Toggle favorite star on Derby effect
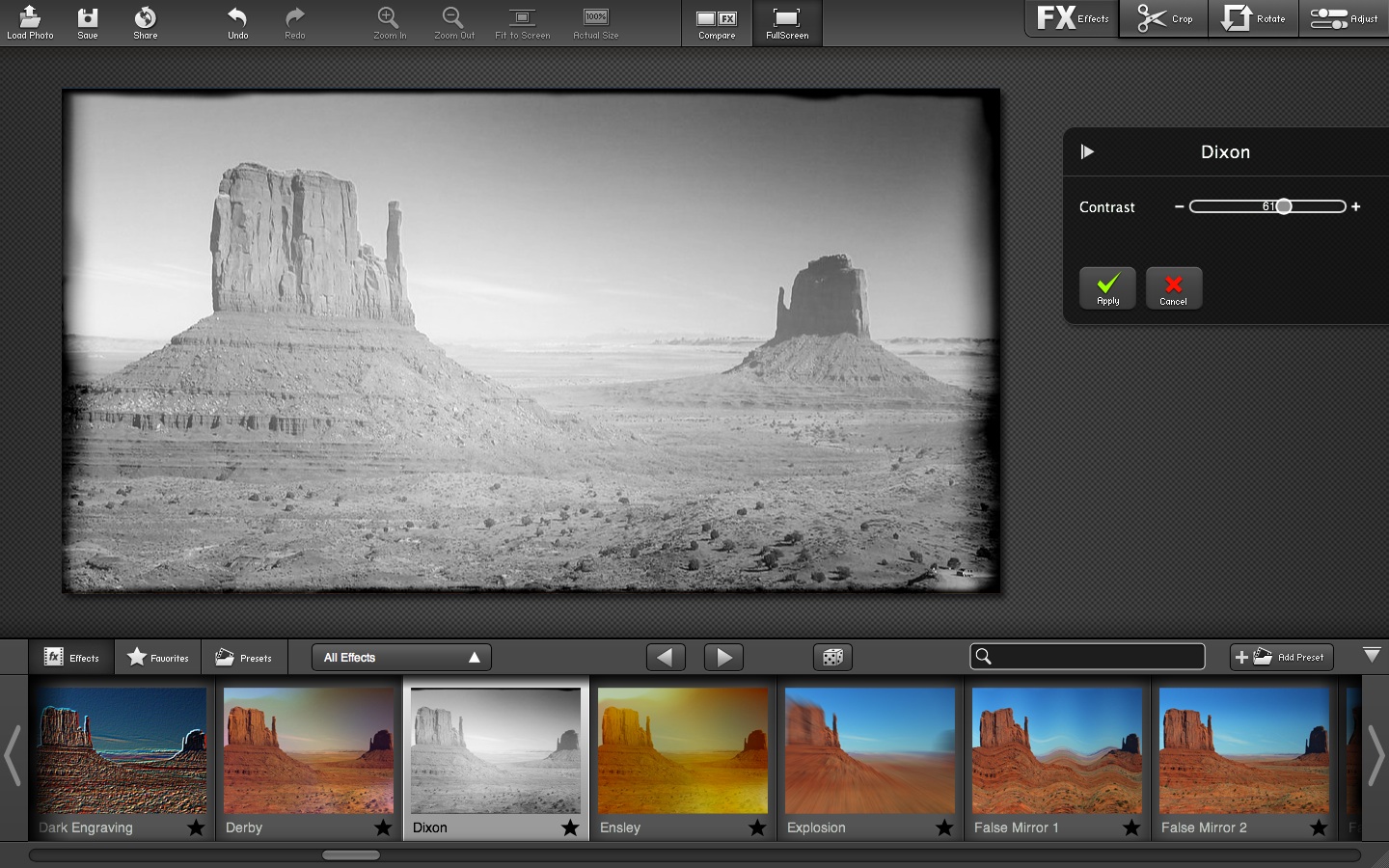 point(383,827)
